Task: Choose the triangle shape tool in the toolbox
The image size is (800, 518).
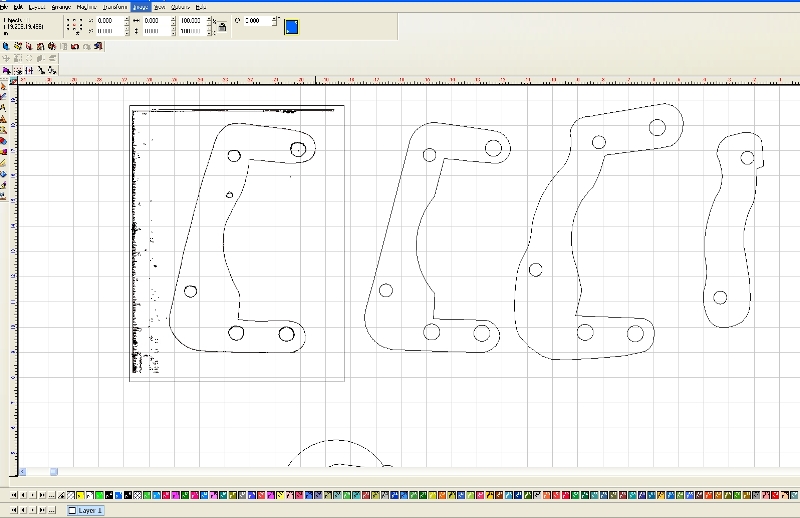Action: click(4, 118)
